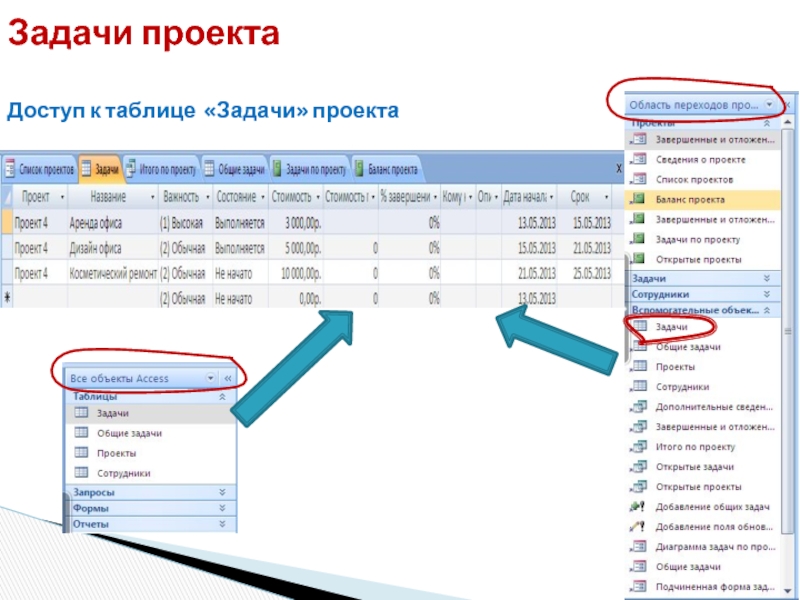Click the Сведения о проекте form icon

(x=639, y=159)
